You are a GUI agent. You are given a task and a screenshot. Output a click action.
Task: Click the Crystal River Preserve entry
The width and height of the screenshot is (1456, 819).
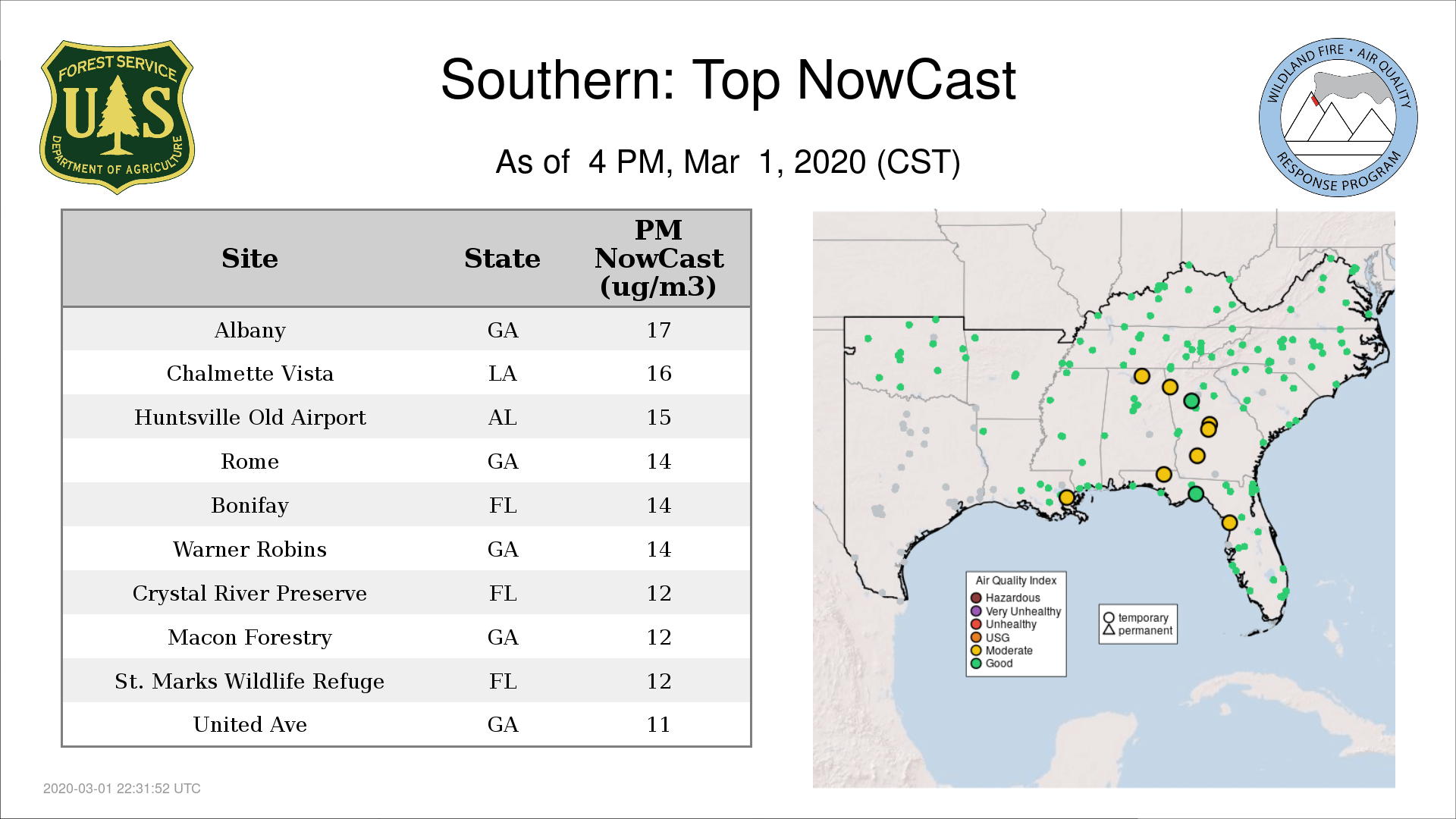click(249, 593)
